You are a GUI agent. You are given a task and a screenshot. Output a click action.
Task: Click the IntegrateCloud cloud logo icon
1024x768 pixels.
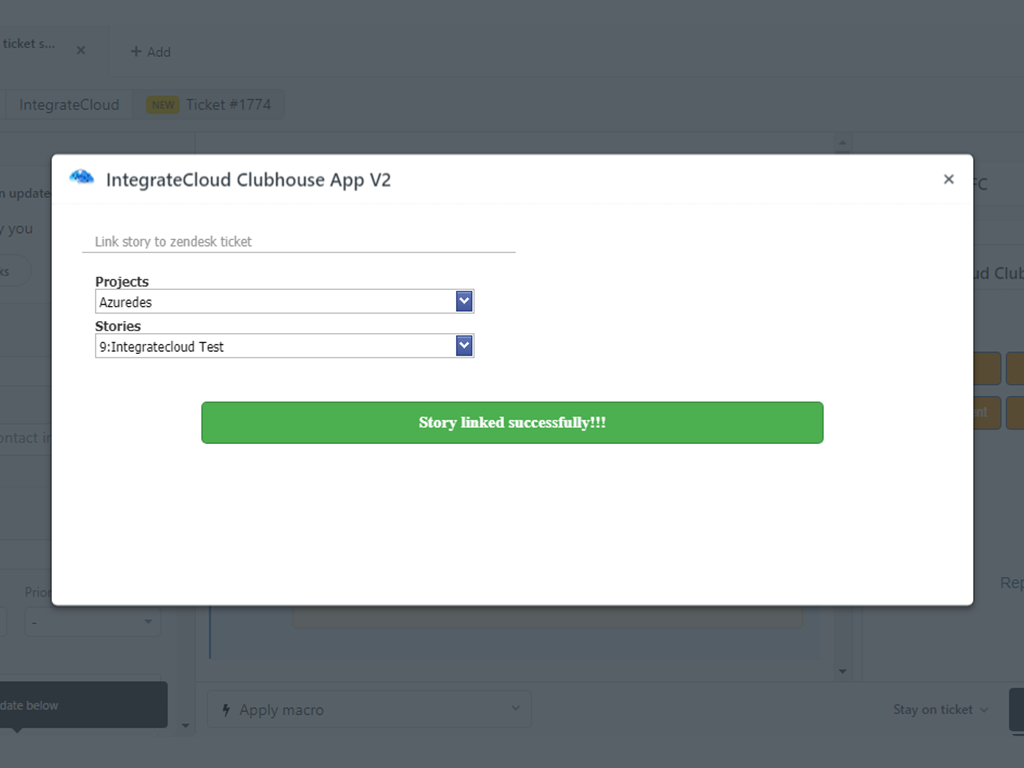click(x=82, y=178)
